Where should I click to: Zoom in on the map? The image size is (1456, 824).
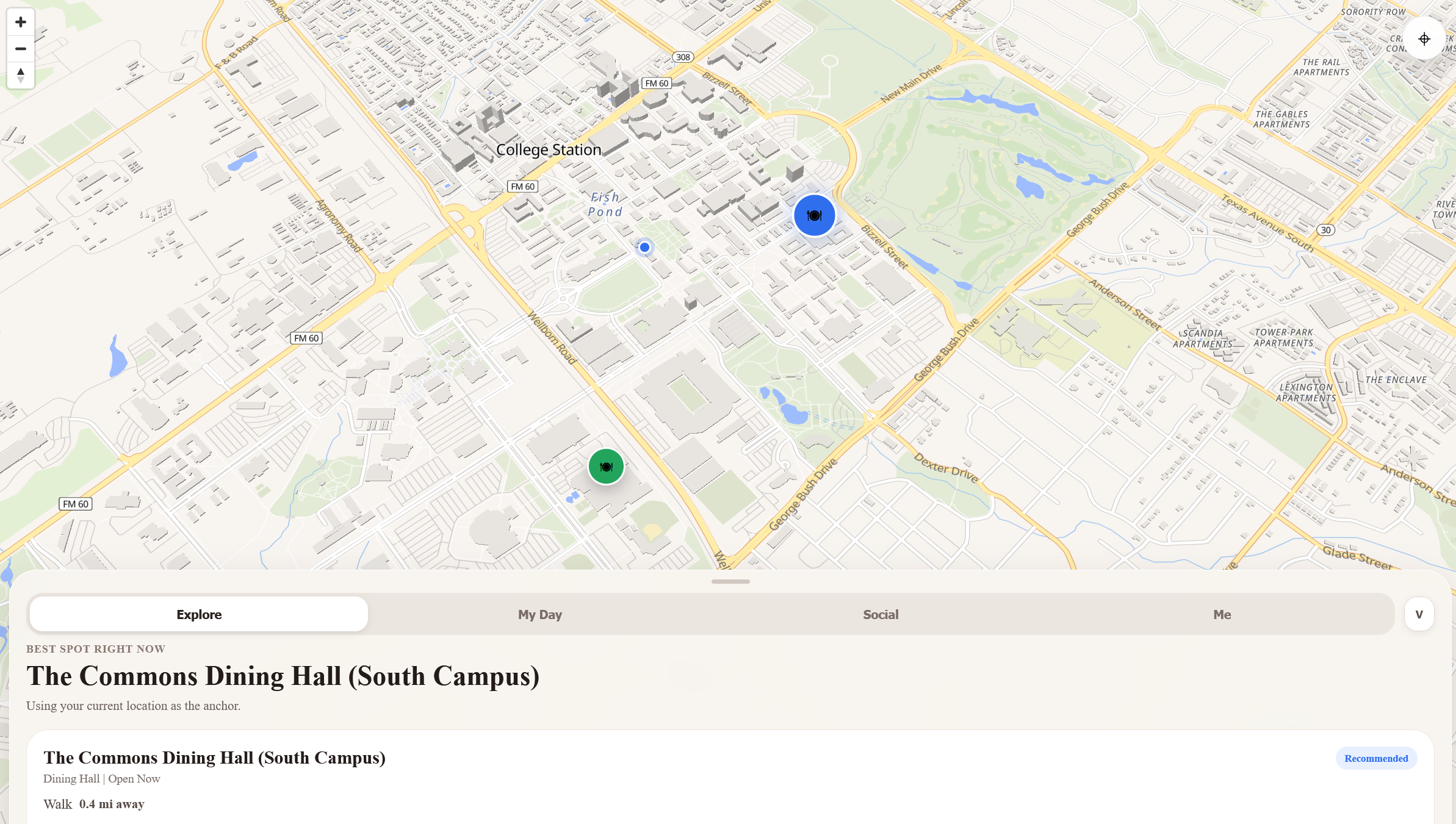[x=21, y=23]
